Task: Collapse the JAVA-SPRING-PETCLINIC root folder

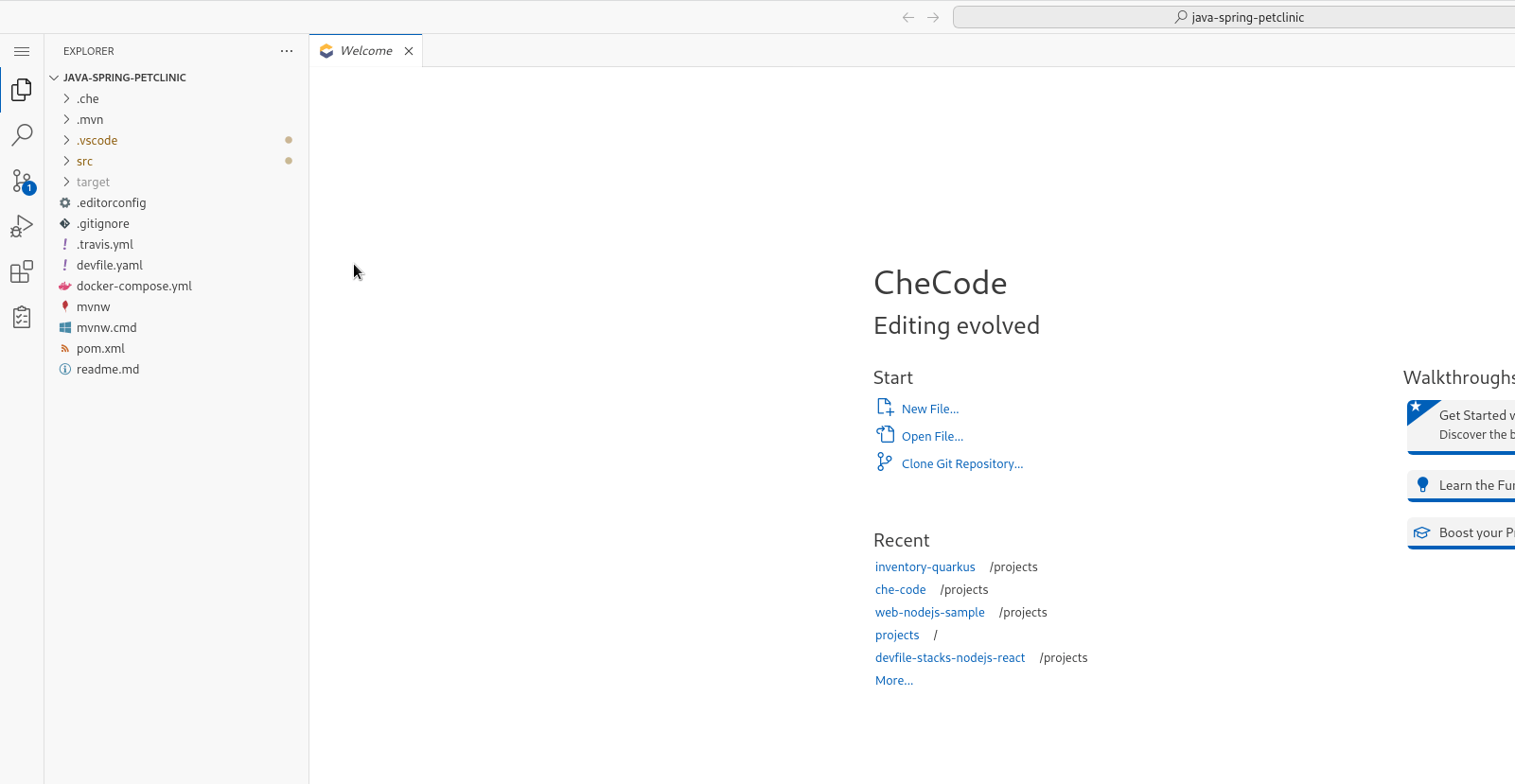Action: tap(177, 78)
